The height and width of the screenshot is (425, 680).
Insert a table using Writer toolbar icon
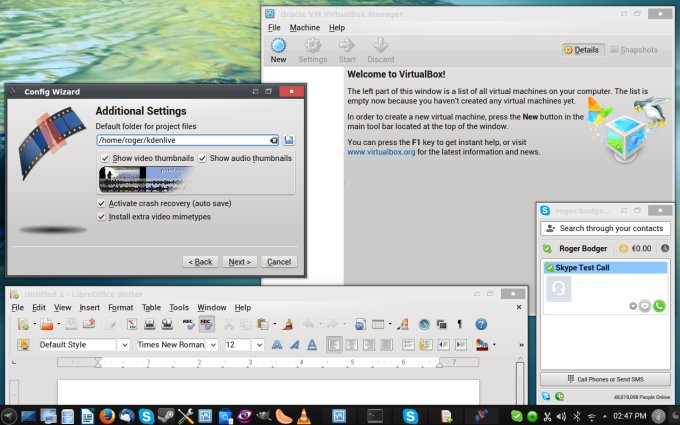click(x=378, y=324)
